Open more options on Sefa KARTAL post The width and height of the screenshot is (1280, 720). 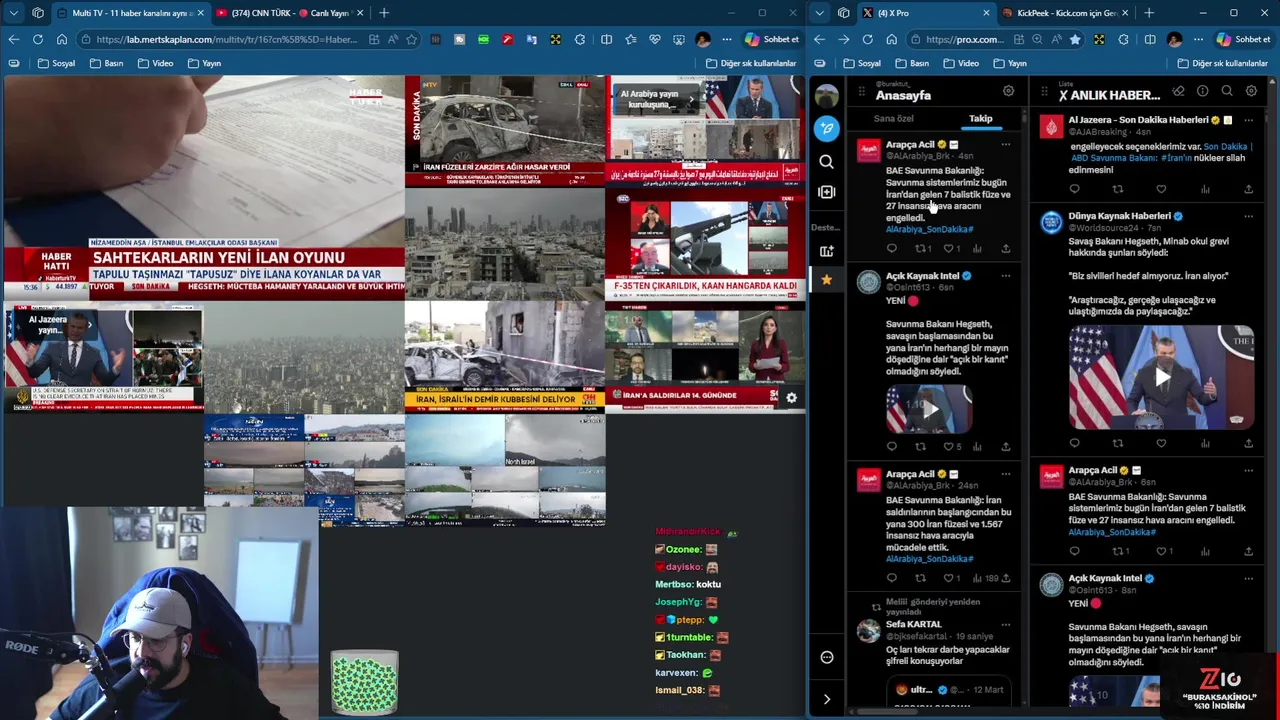pos(1005,624)
